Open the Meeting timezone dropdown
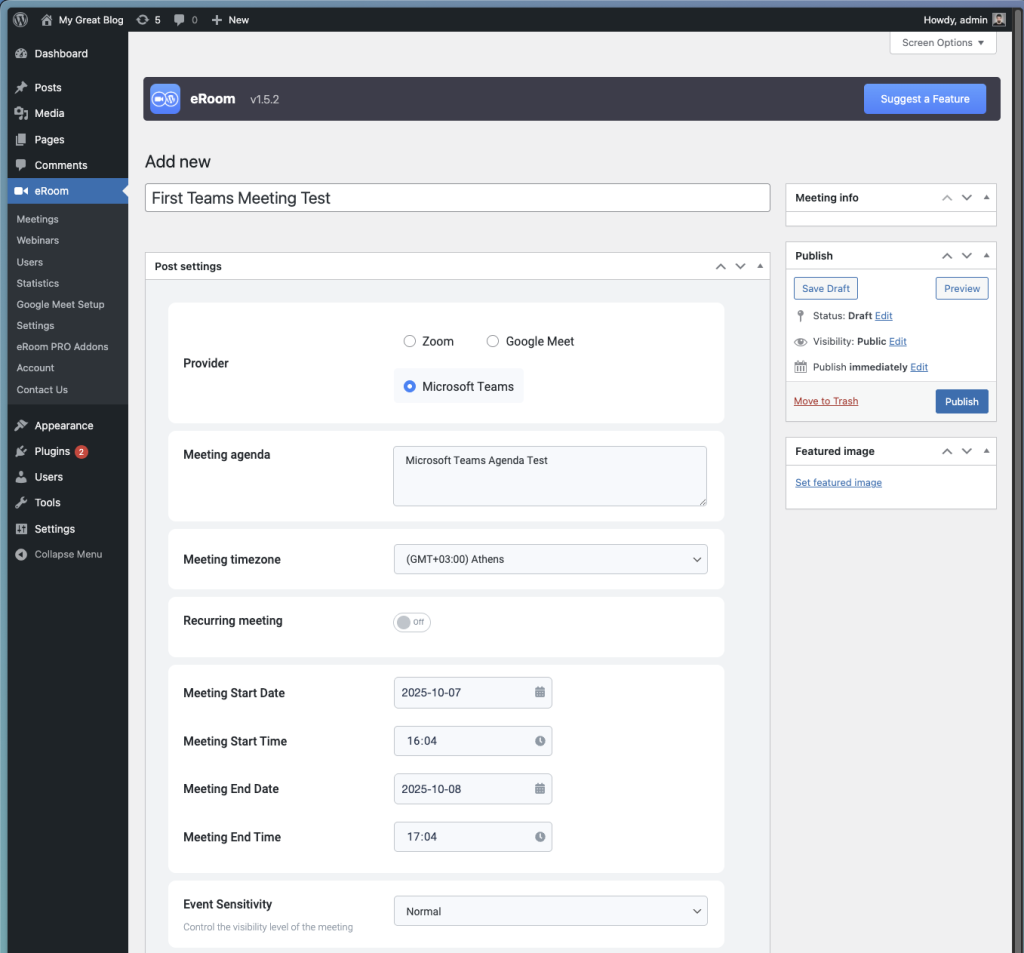Image resolution: width=1024 pixels, height=953 pixels. coord(550,559)
